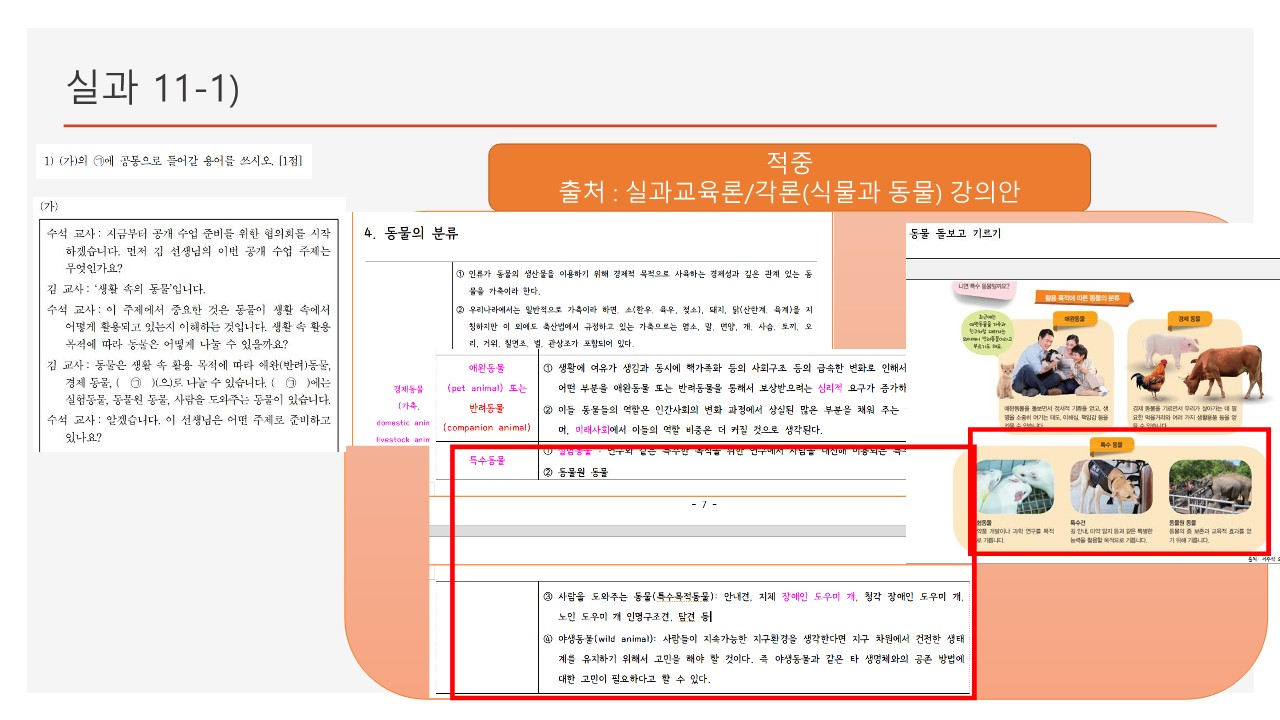The image size is (1280, 720).
Task: Click the text '(companion animal)'
Action: click(x=487, y=428)
